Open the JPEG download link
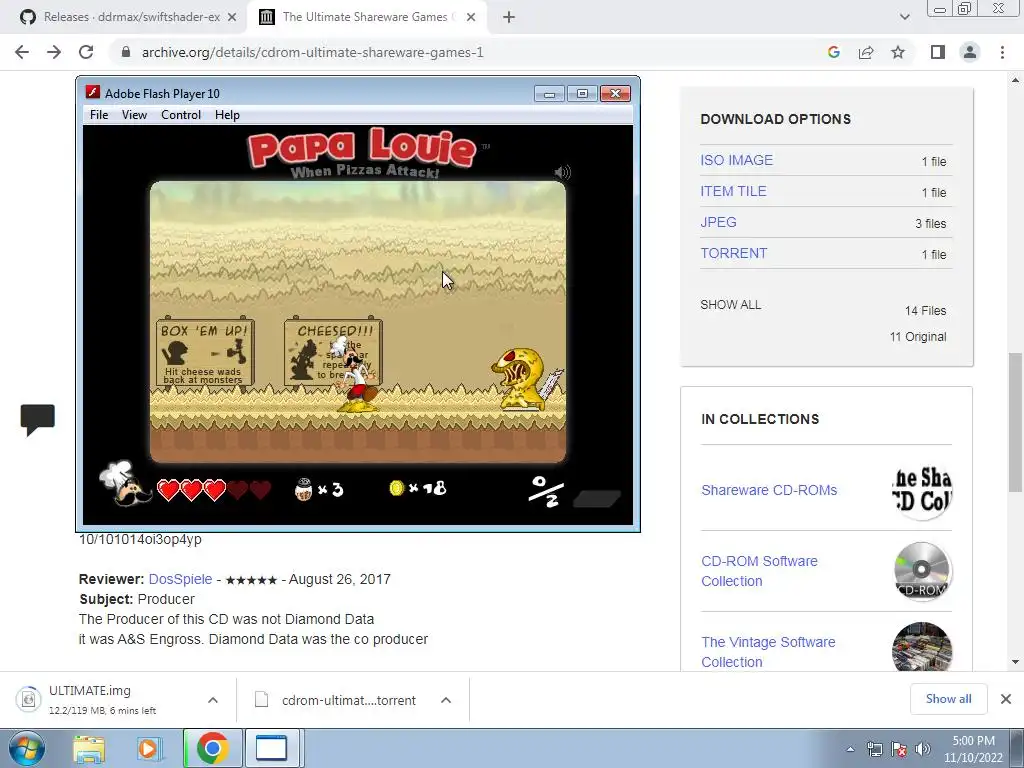This screenshot has height=768, width=1024. tap(718, 223)
